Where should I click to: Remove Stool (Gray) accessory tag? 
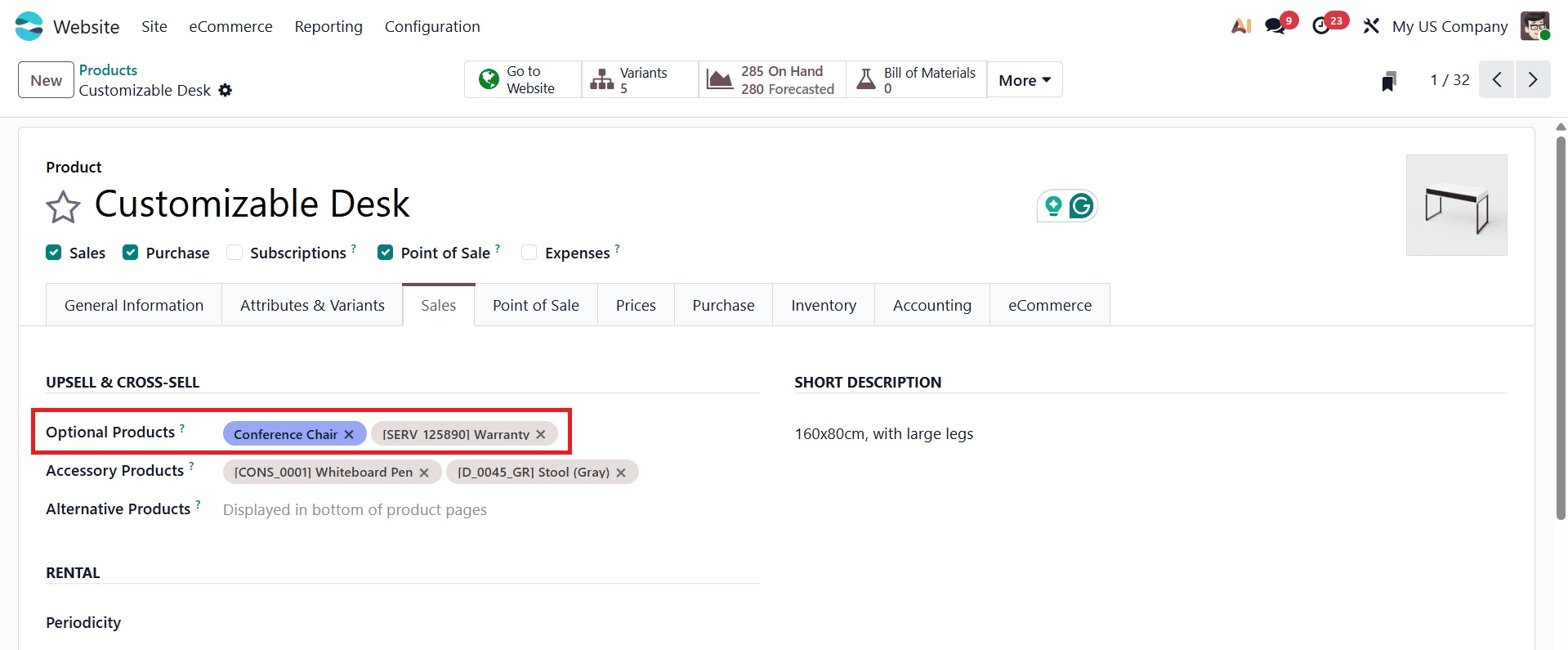coord(621,473)
